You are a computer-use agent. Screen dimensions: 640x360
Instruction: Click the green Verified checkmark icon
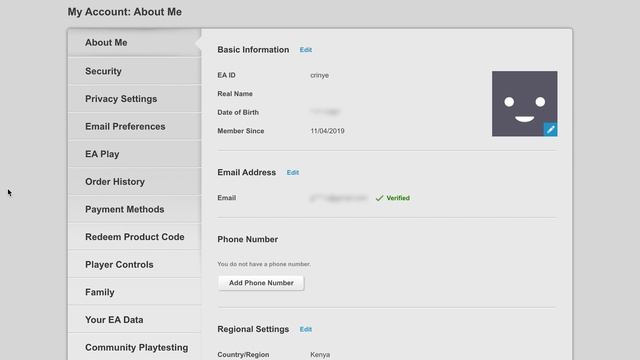point(379,198)
